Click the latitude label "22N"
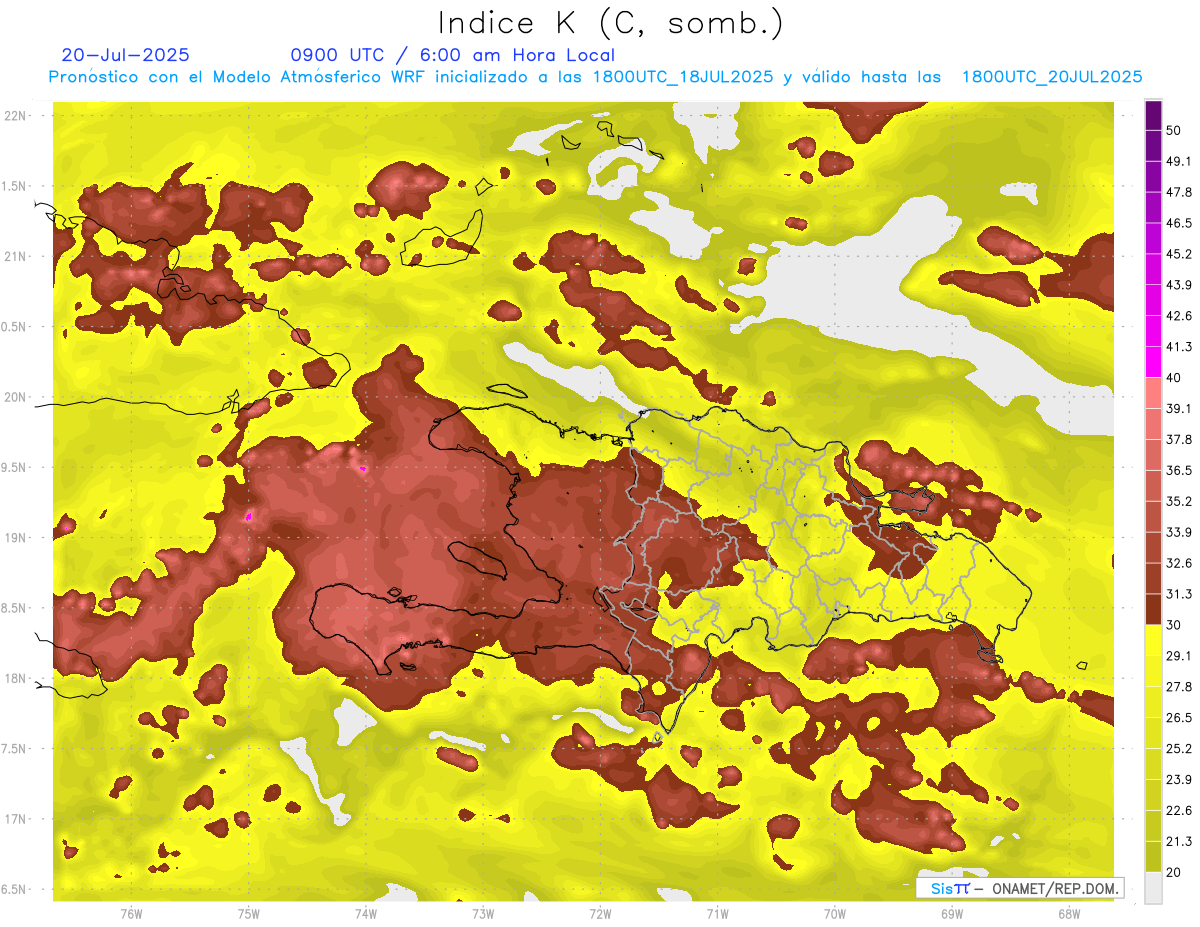 15,116
